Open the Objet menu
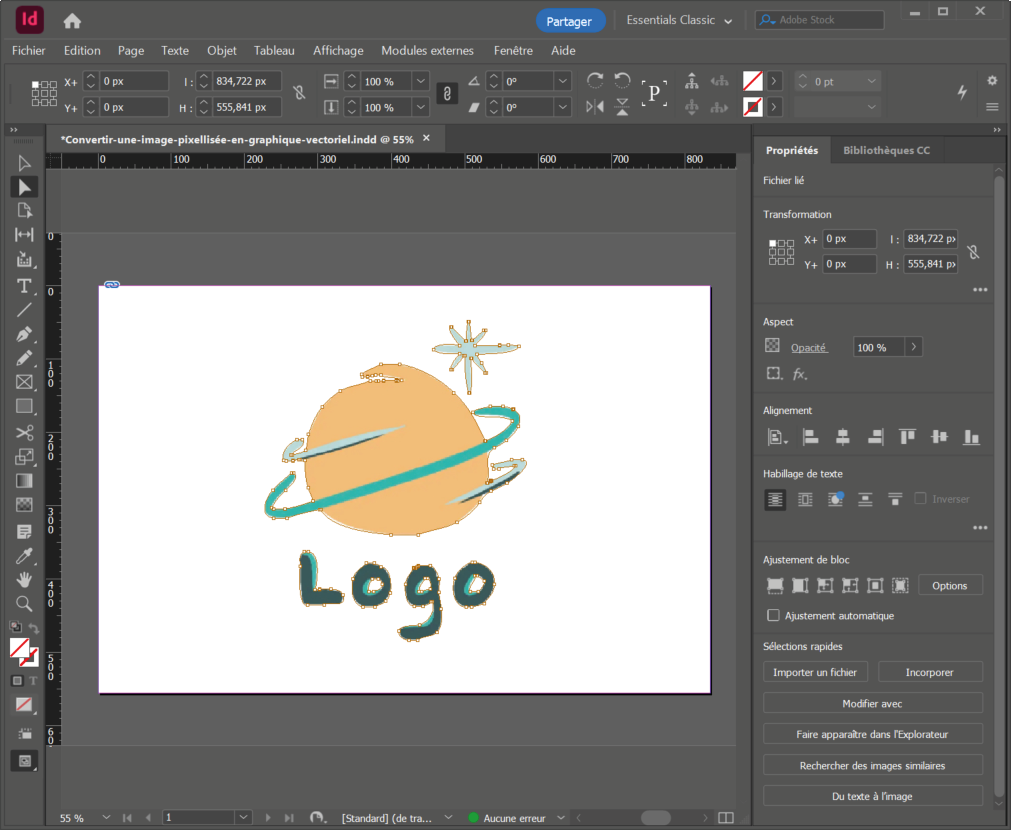The height and width of the screenshot is (830, 1011). (222, 51)
